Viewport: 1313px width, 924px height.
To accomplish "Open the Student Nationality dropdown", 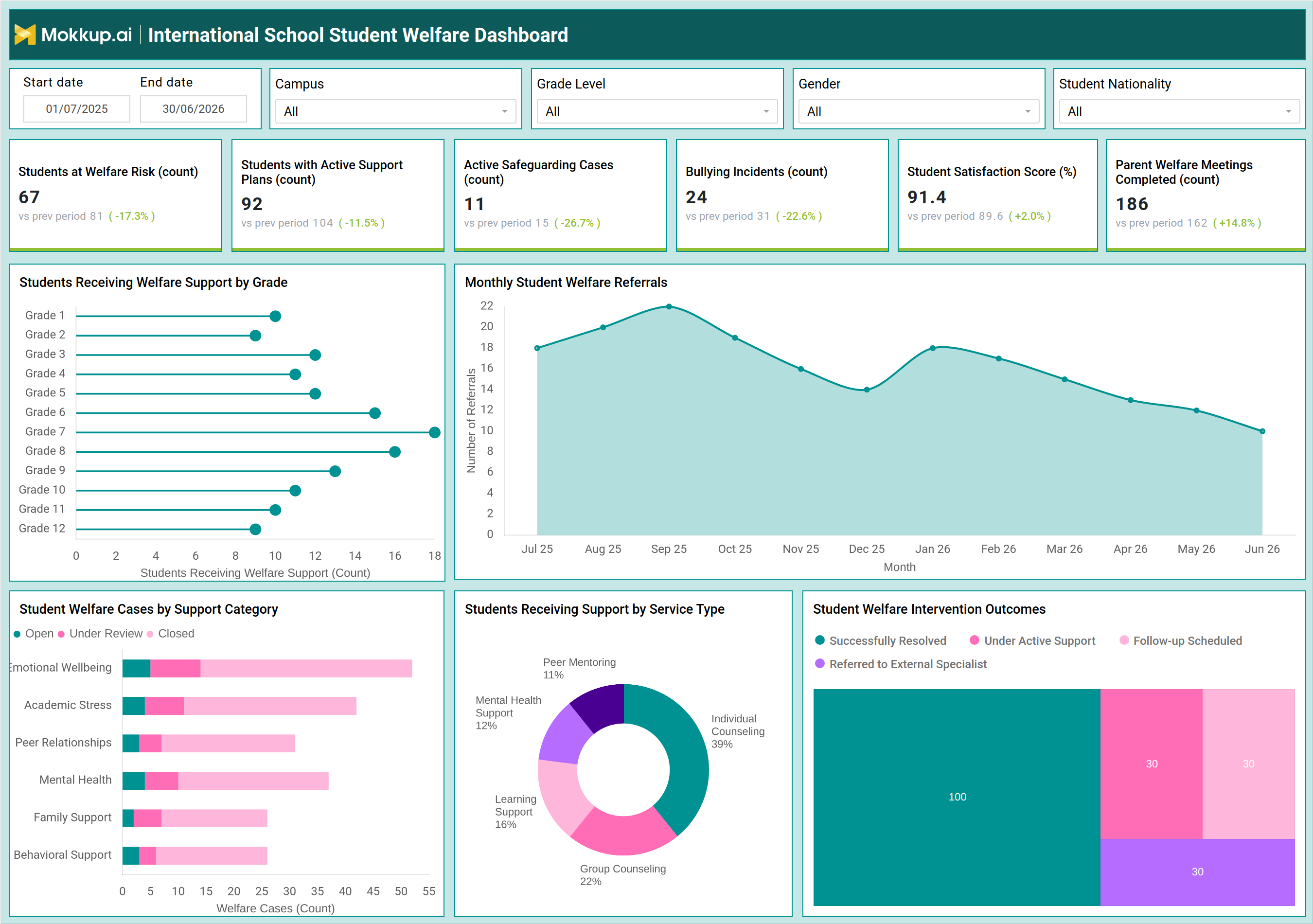I will point(1179,111).
